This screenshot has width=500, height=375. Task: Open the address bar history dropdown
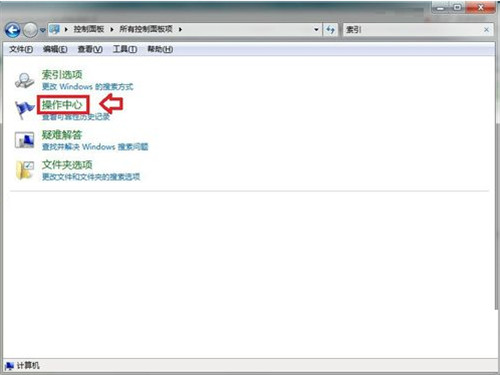(316, 30)
